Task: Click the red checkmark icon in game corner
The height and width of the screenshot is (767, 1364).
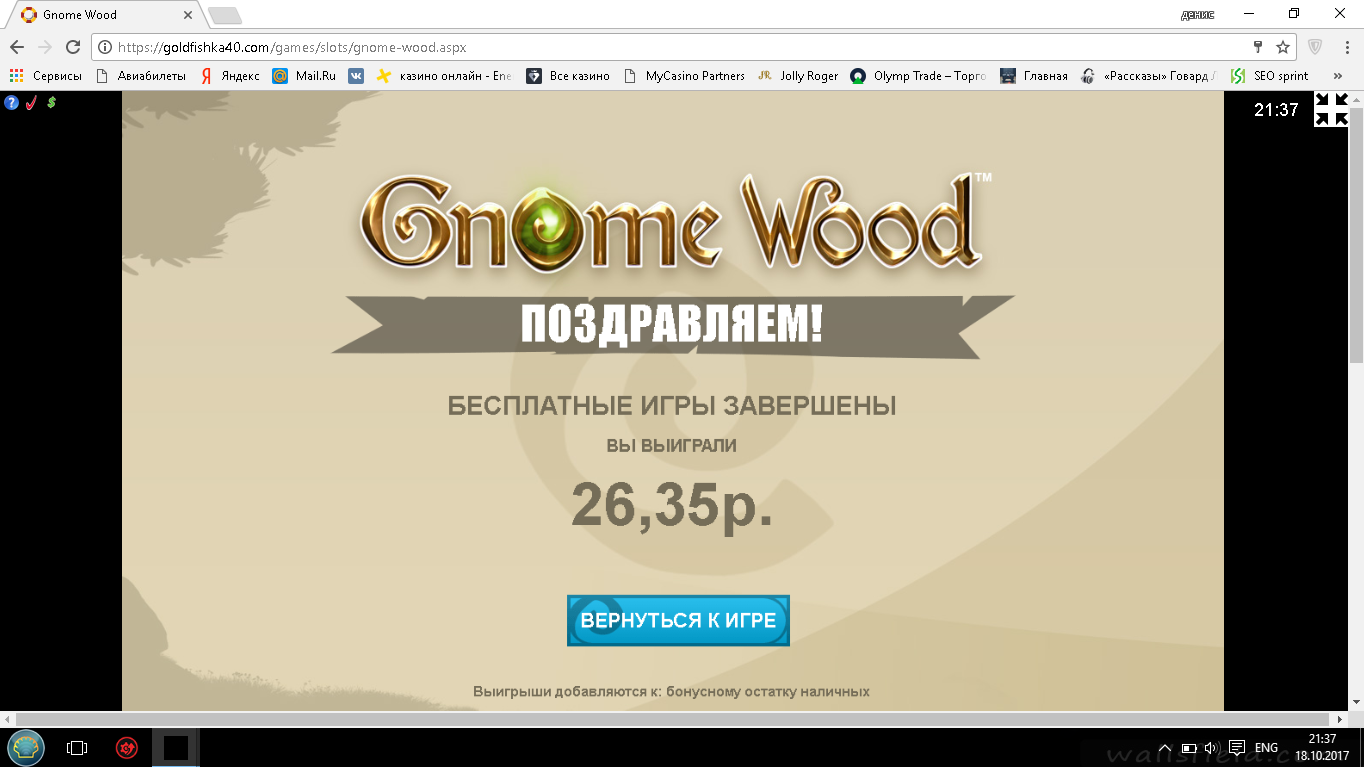Action: coord(31,102)
